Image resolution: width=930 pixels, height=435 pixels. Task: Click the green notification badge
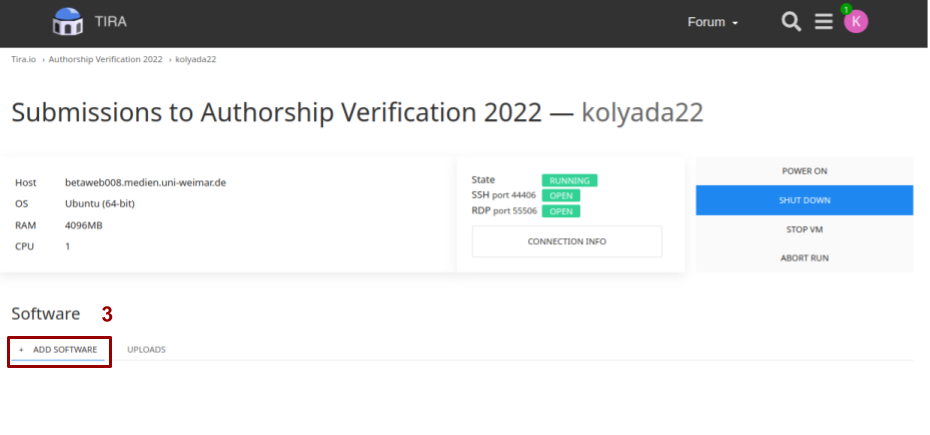[x=846, y=9]
